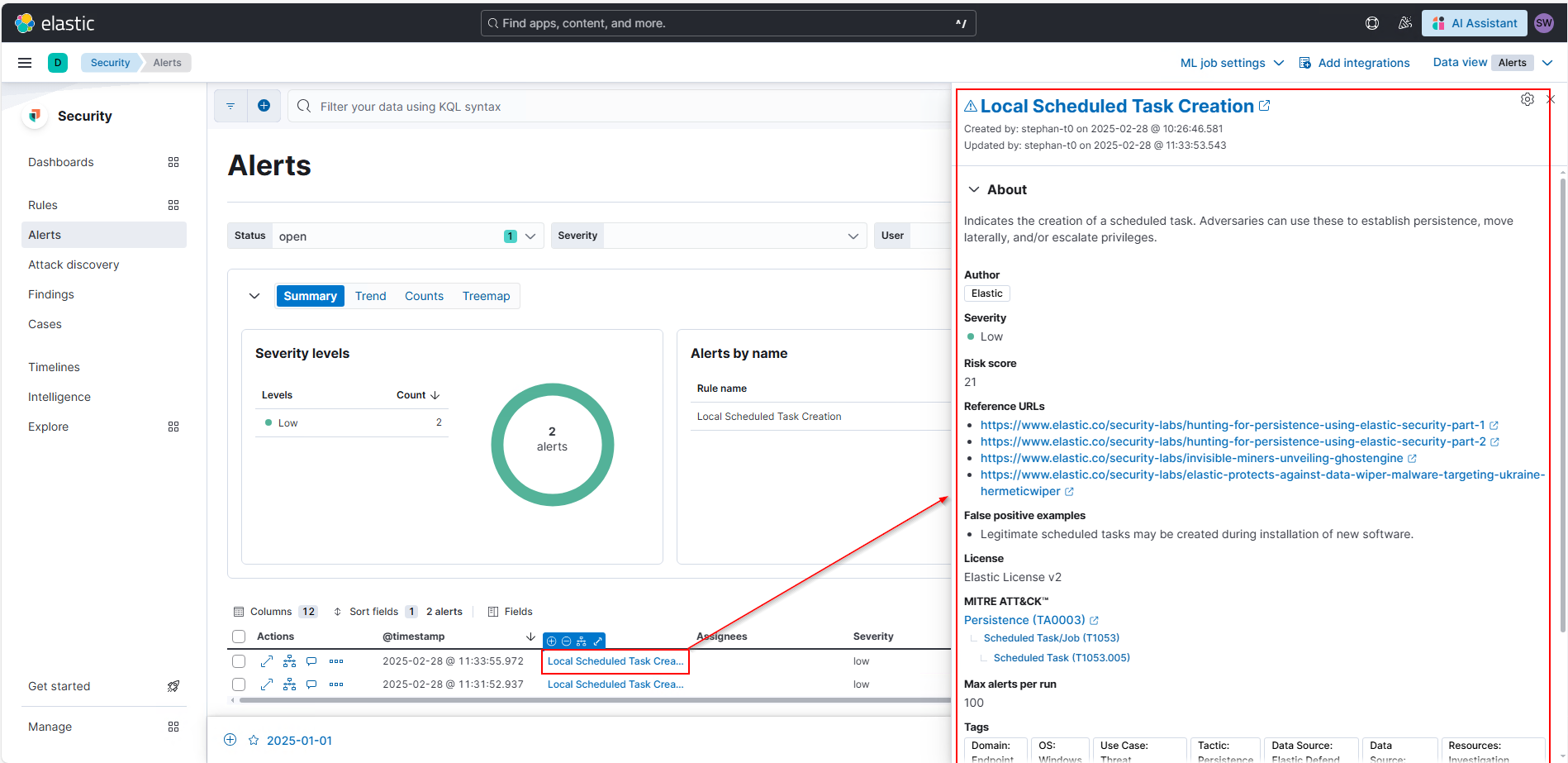The width and height of the screenshot is (1568, 763).
Task: Open the hunting-for-persistence part-1 reference URL
Action: pos(1233,425)
